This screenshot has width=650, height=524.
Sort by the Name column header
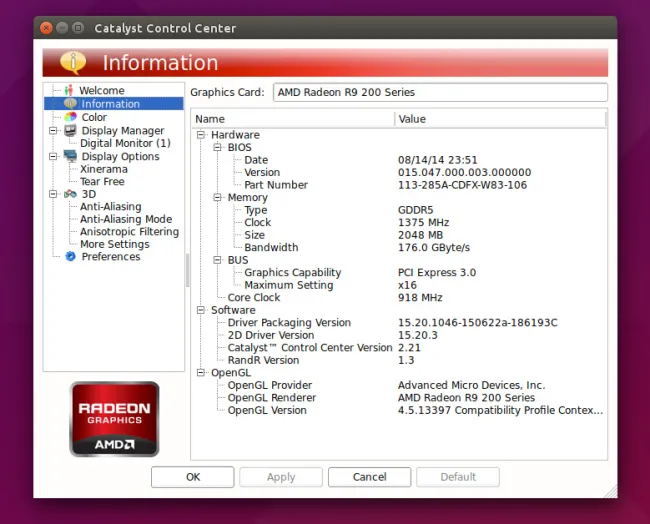292,119
